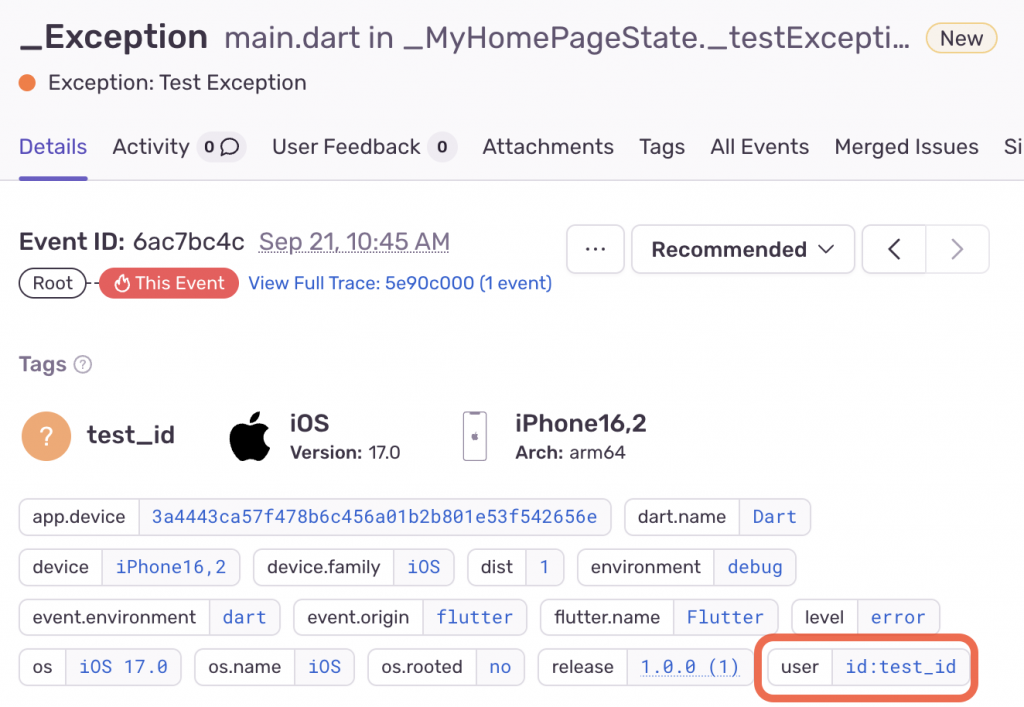Click the red This Event badge
The height and width of the screenshot is (707, 1024).
[x=169, y=283]
